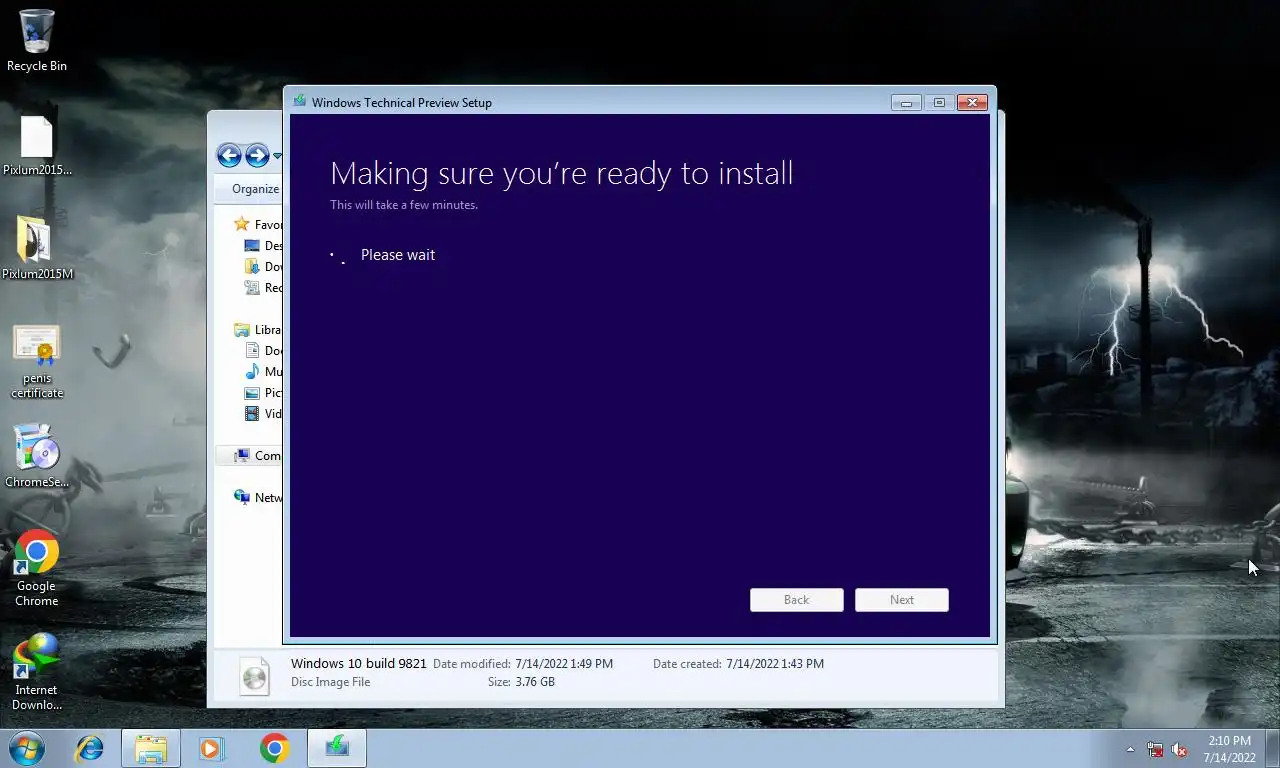Select Documents library in navigation pane
Screen dimensions: 1280x768
[264, 351]
